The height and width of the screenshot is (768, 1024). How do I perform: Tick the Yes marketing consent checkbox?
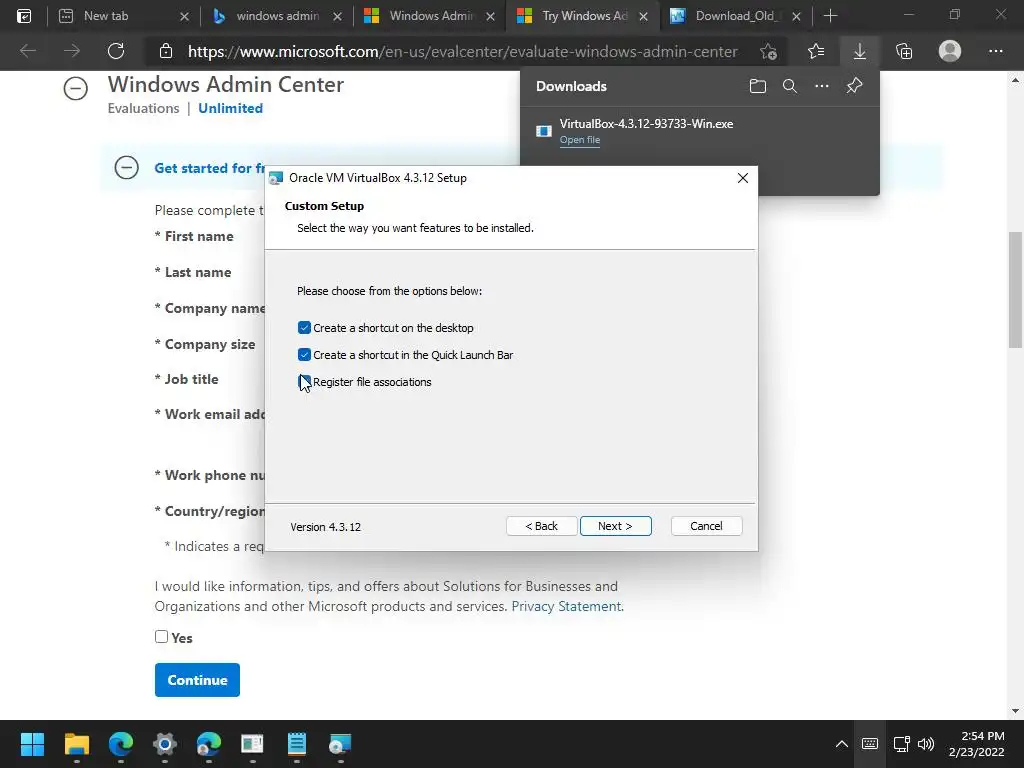(x=161, y=637)
